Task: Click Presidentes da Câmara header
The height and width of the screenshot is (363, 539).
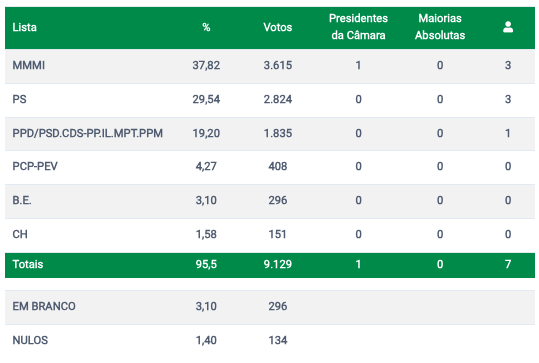Action: (x=358, y=27)
